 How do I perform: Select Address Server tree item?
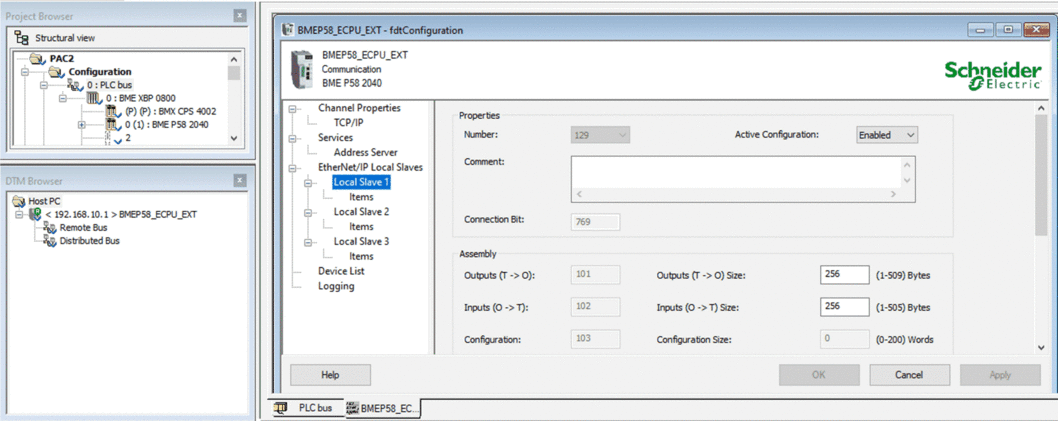pos(366,152)
